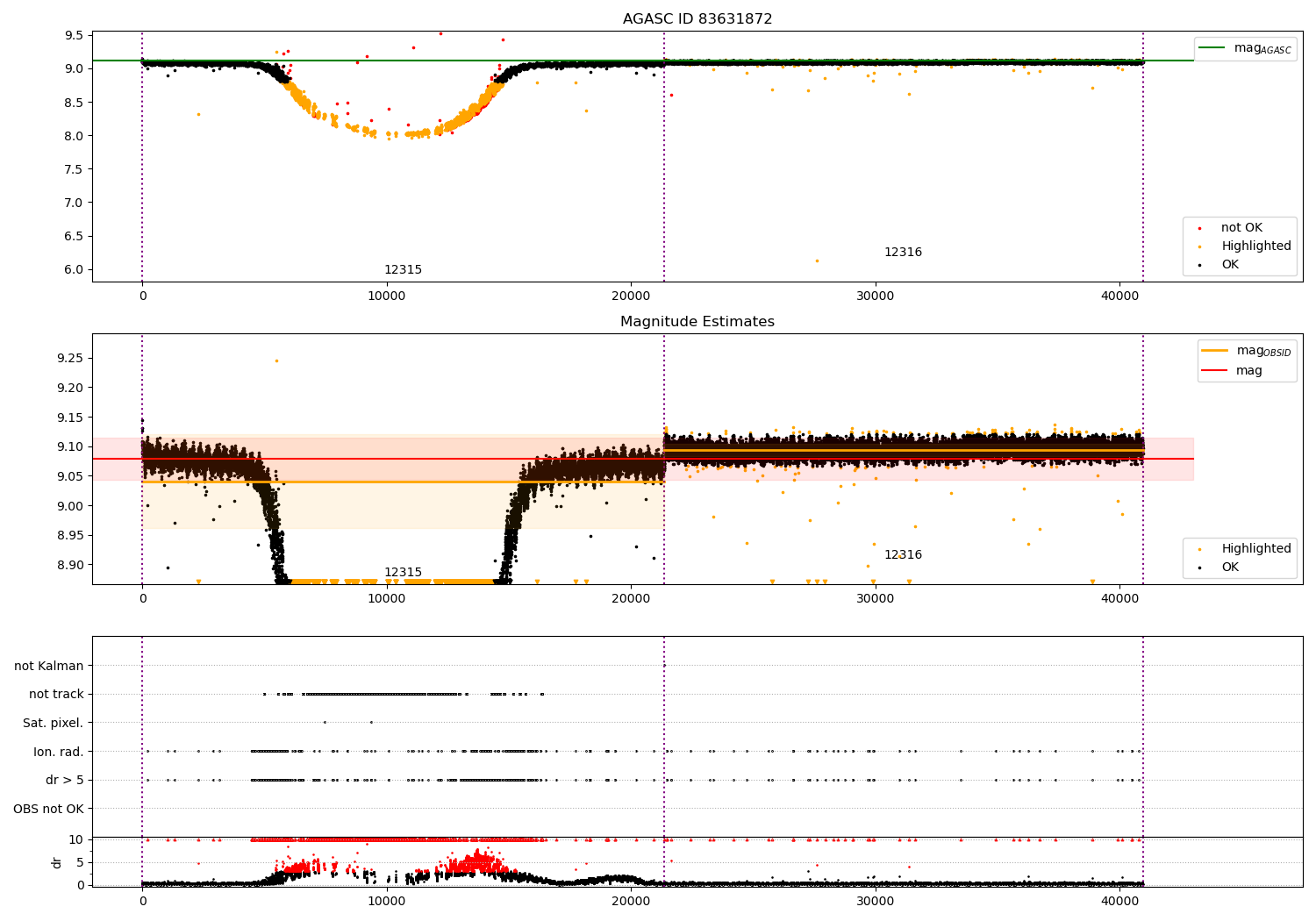Click the '8.0' y-axis tick label
The image size is (1316, 921).
click(x=75, y=136)
